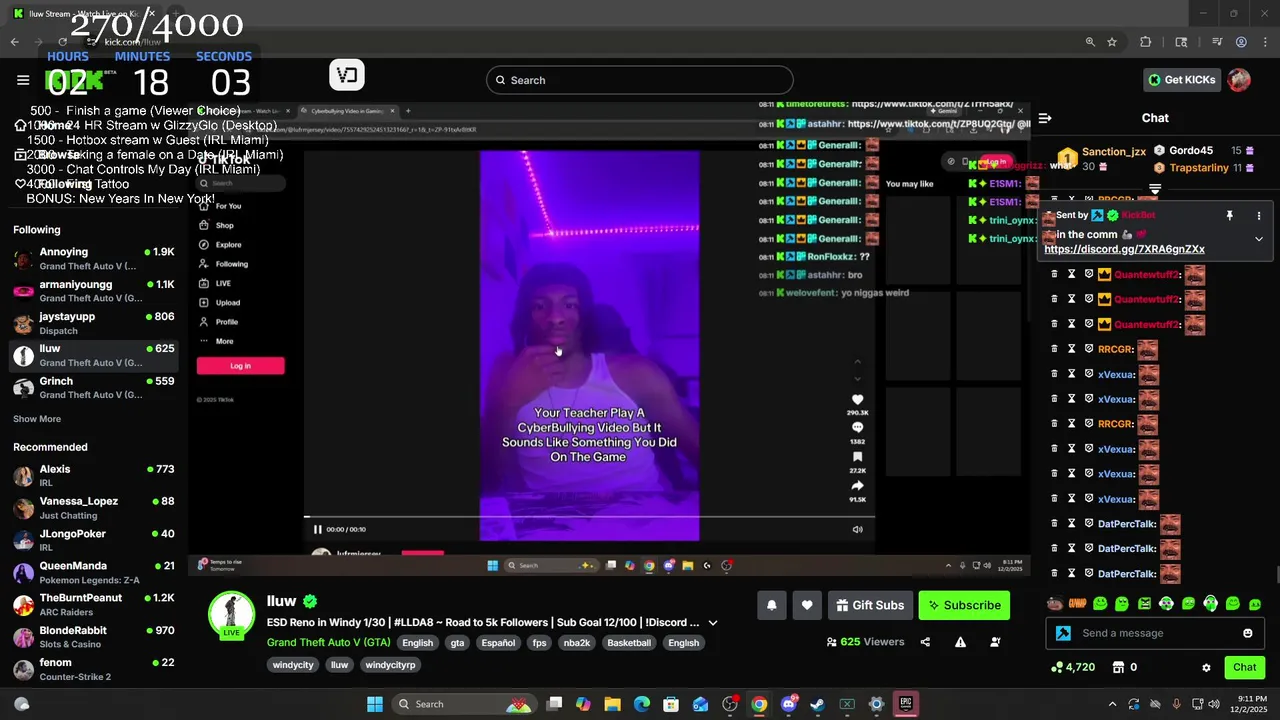Open the emoji picker in chat input

click(1247, 633)
